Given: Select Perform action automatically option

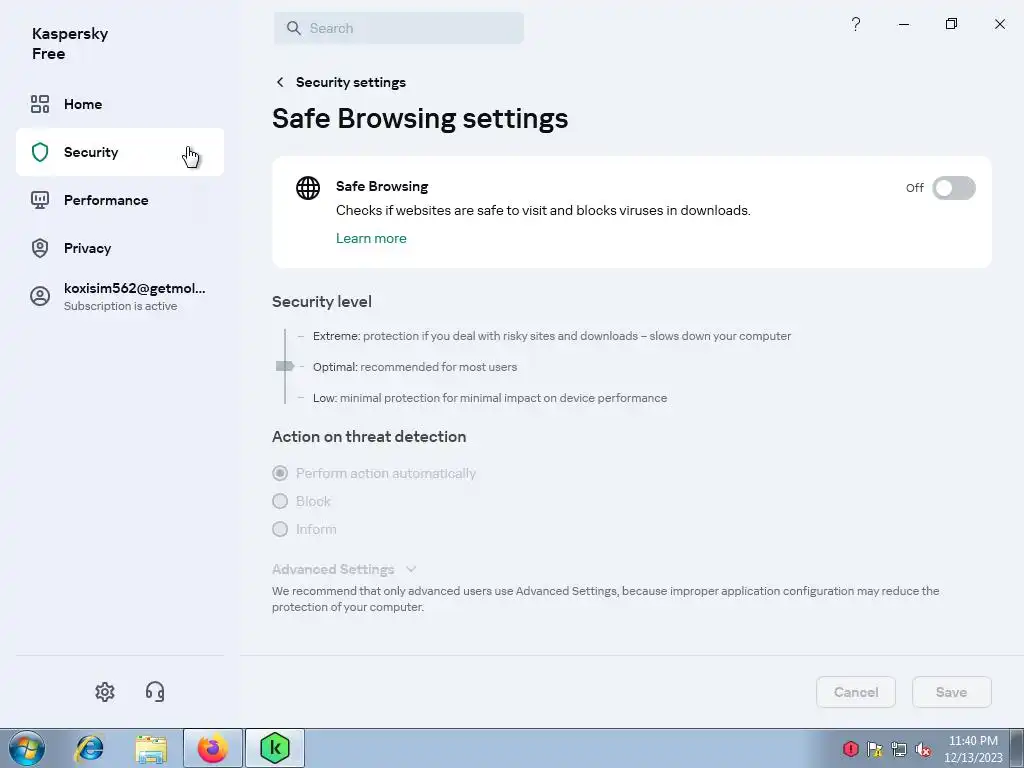Looking at the screenshot, I should tap(374, 473).
